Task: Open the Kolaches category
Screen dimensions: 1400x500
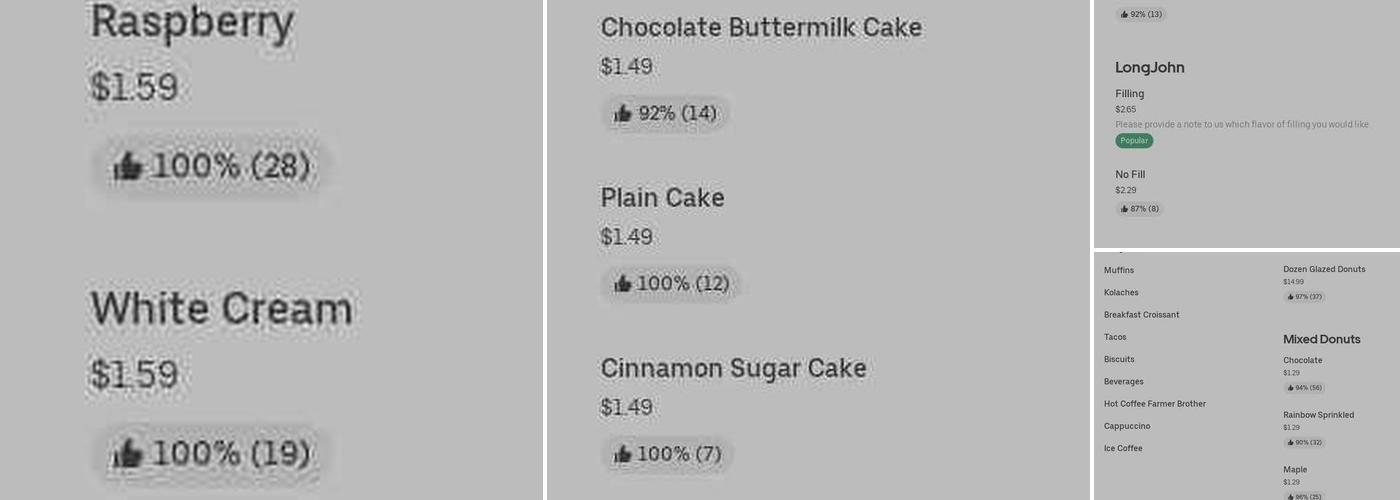Action: click(1121, 293)
